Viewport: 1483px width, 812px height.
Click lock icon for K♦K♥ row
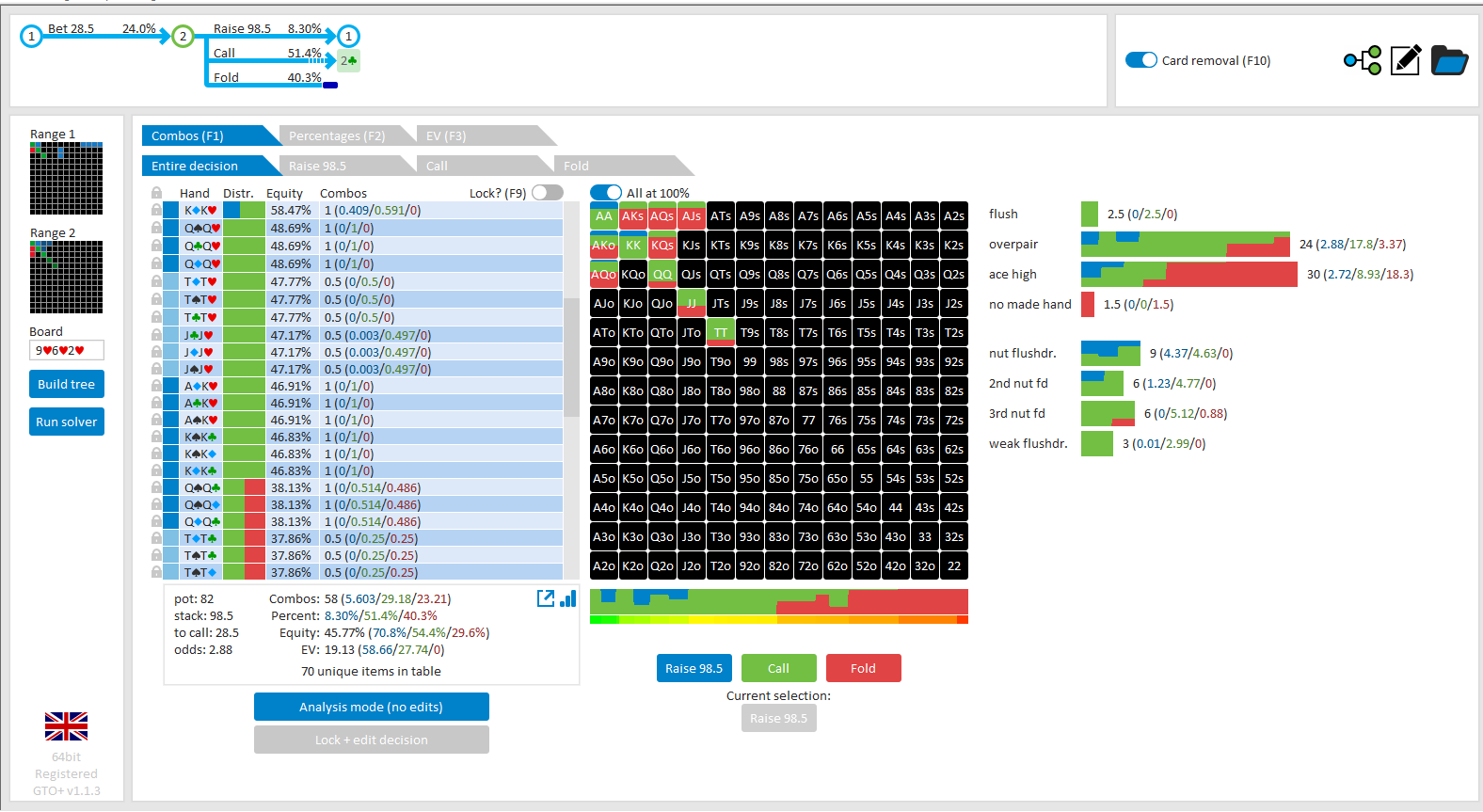click(x=156, y=211)
